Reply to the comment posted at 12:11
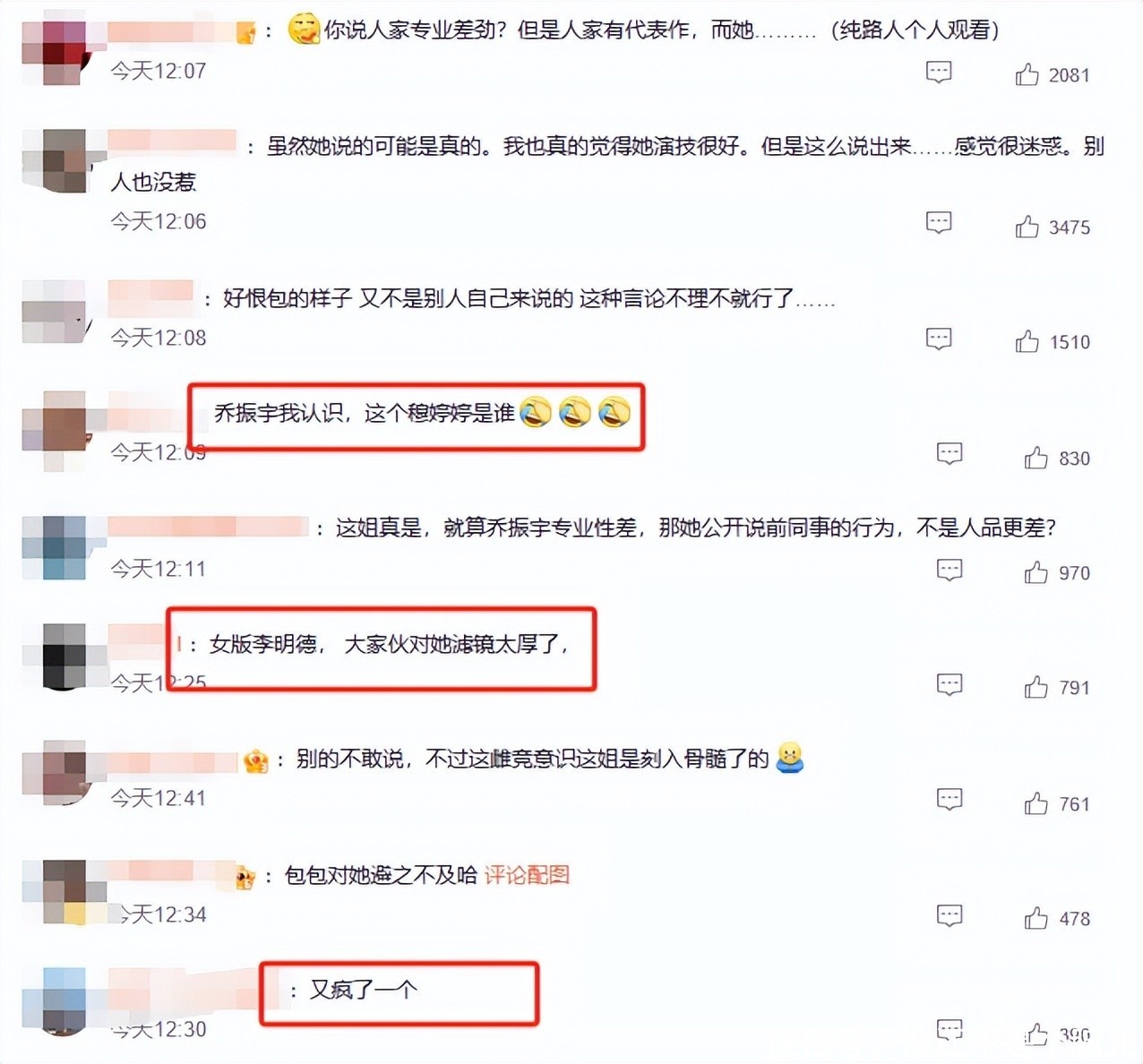Screen dimensions: 1143x1064 pos(950,570)
